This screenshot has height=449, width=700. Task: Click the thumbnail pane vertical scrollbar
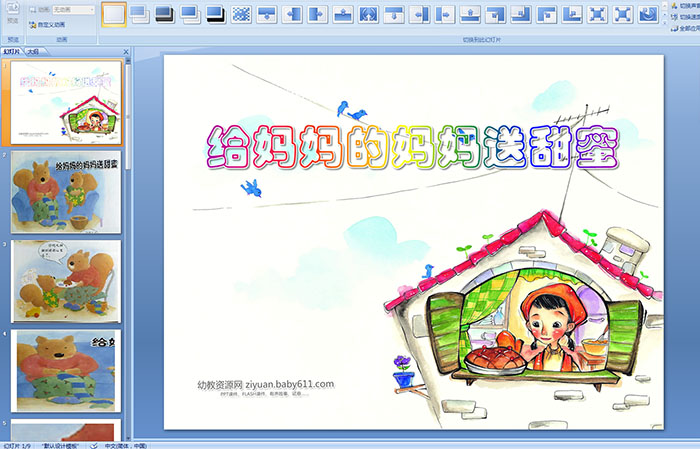[129, 116]
